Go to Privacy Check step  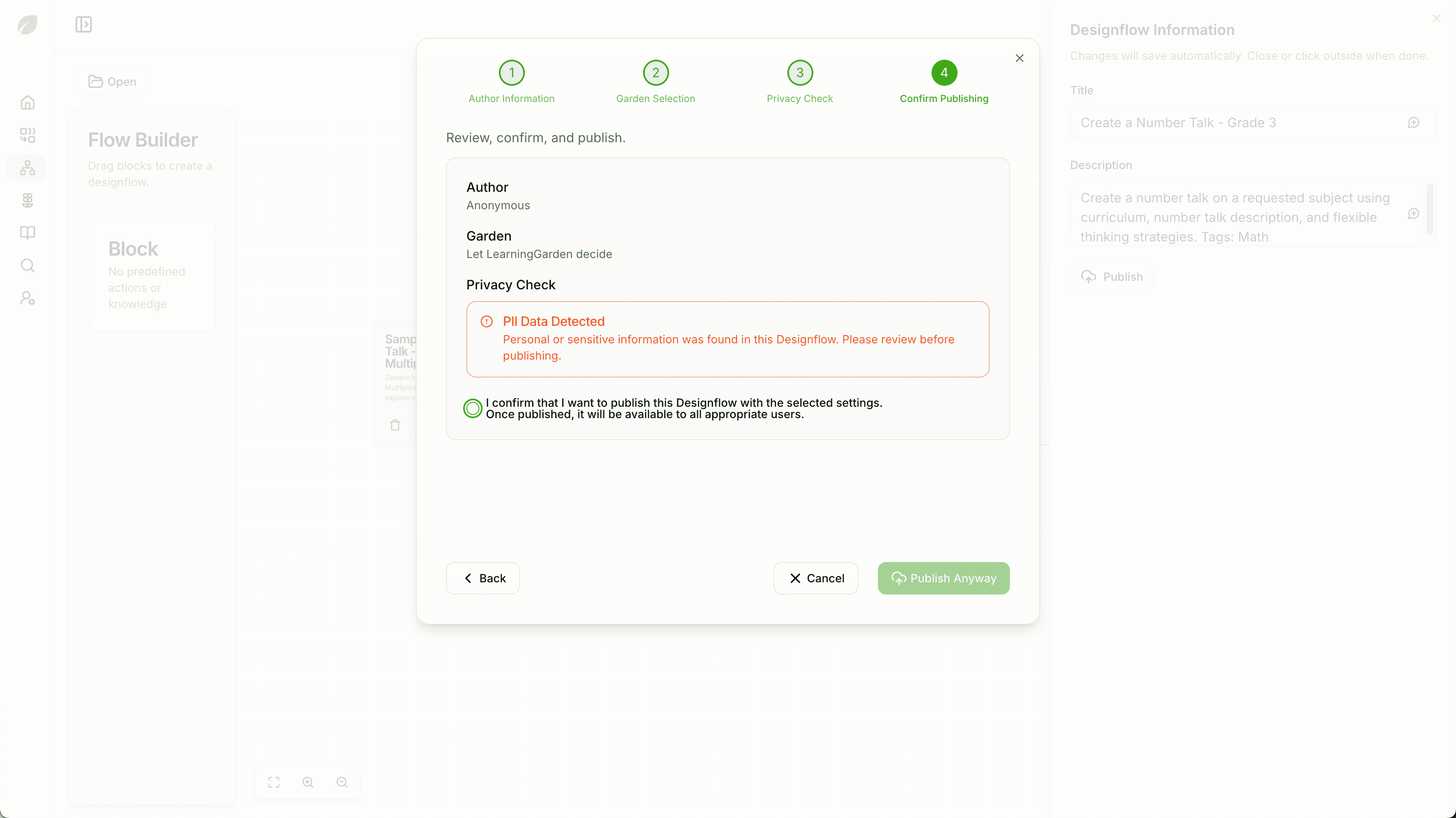click(799, 73)
